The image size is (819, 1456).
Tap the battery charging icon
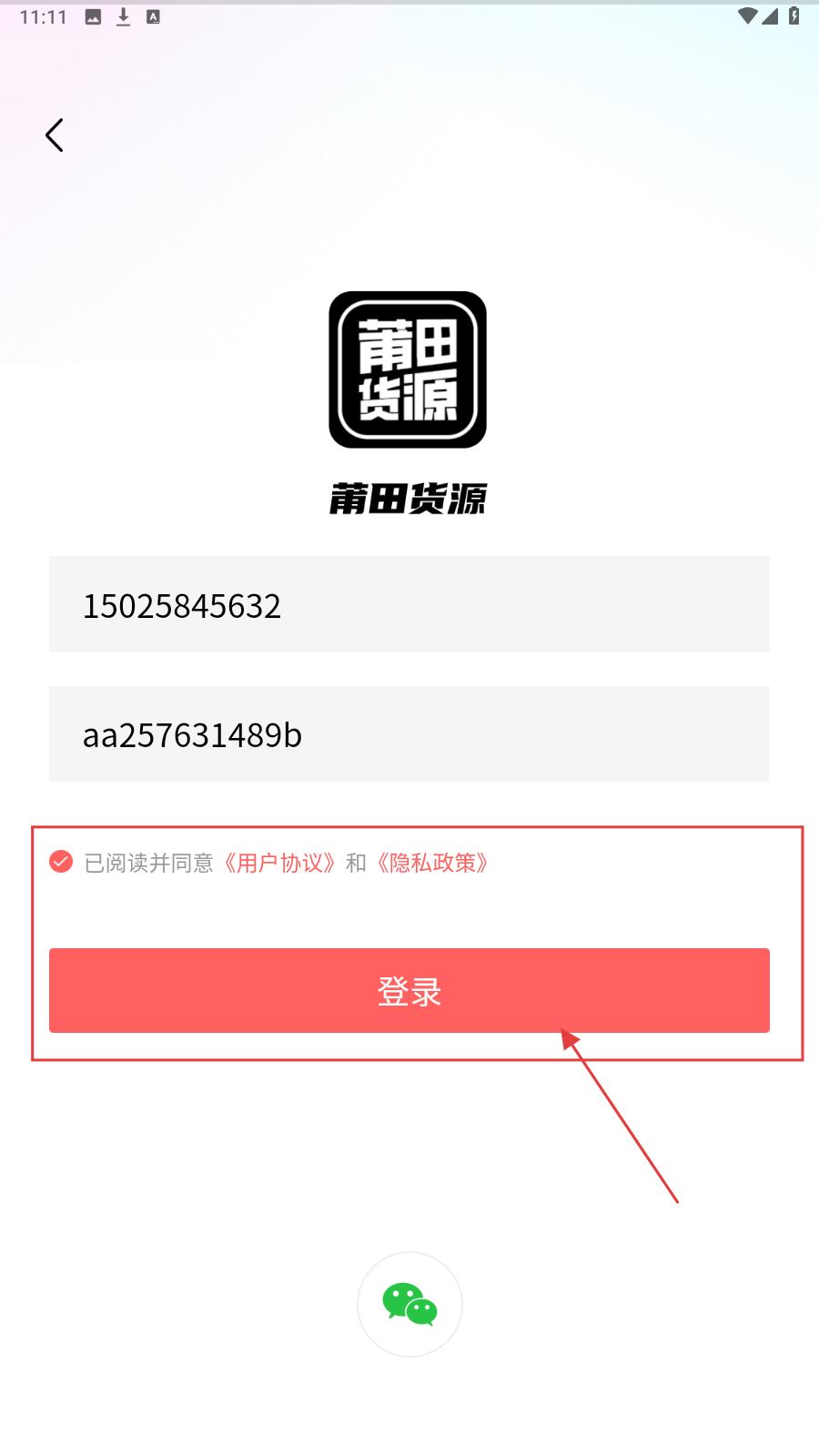pyautogui.click(x=794, y=16)
